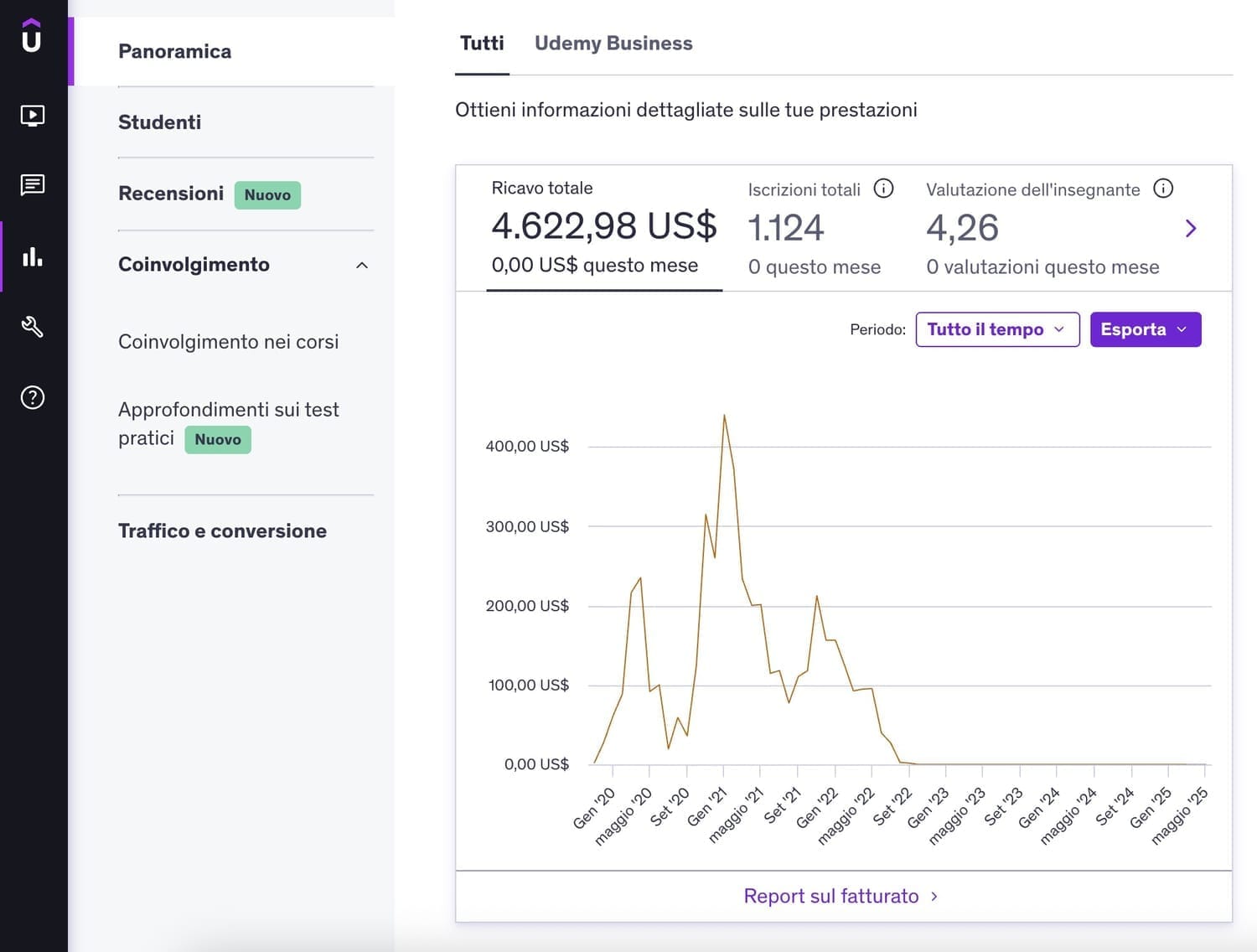Select the Performance bar chart icon
The width and height of the screenshot is (1257, 952).
point(32,256)
